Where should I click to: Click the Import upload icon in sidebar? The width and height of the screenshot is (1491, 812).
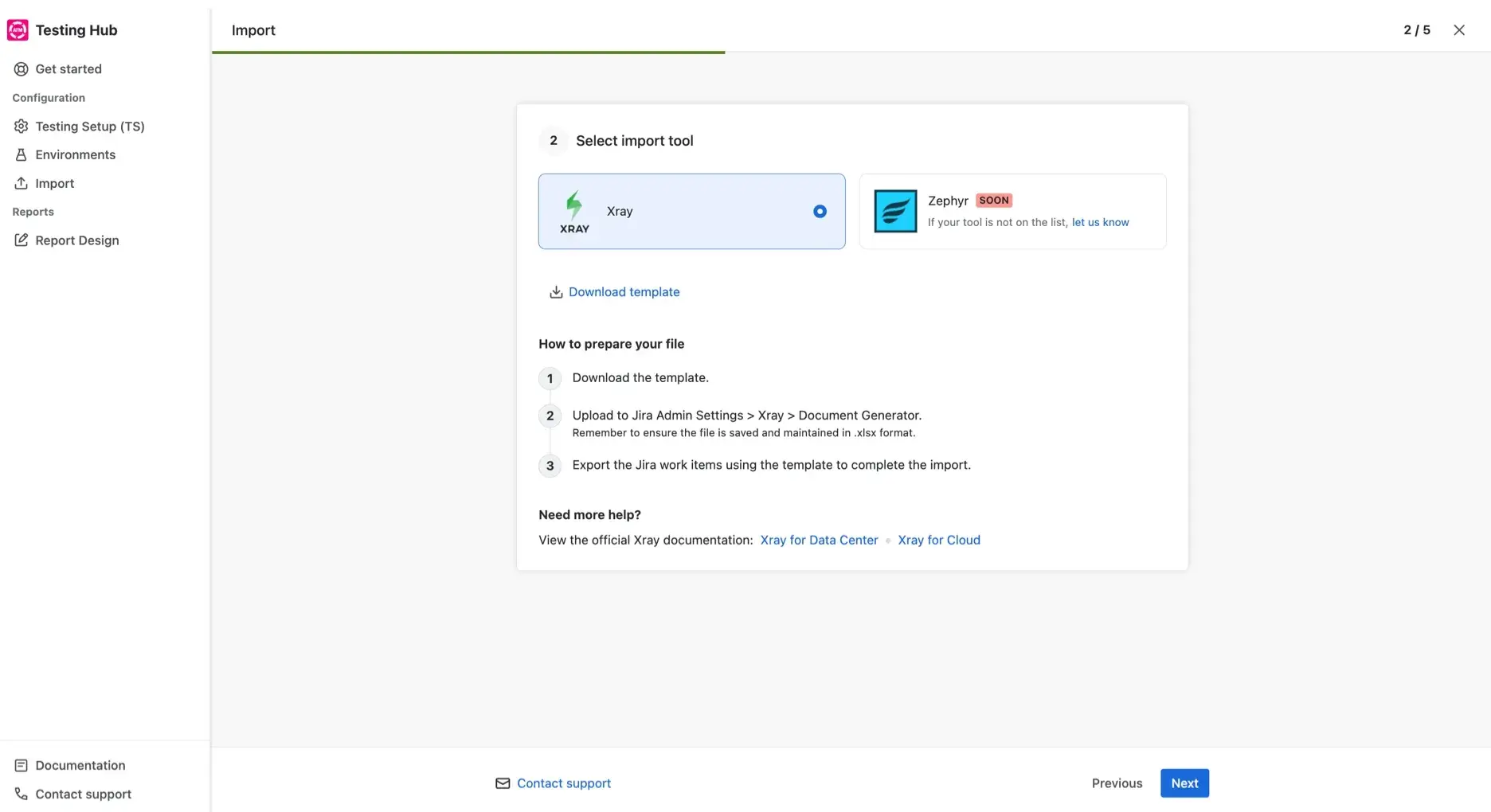[20, 183]
